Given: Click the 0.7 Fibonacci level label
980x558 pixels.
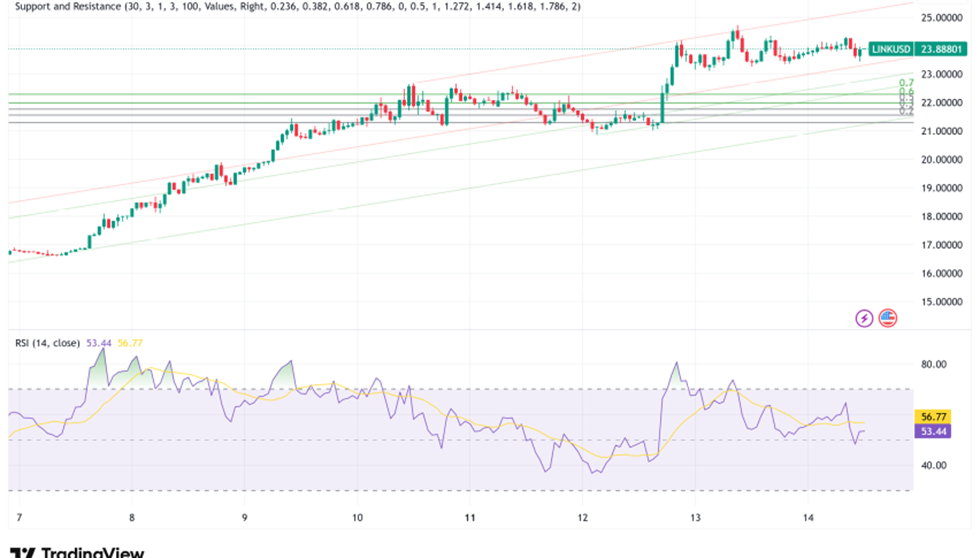Looking at the screenshot, I should pos(905,83).
